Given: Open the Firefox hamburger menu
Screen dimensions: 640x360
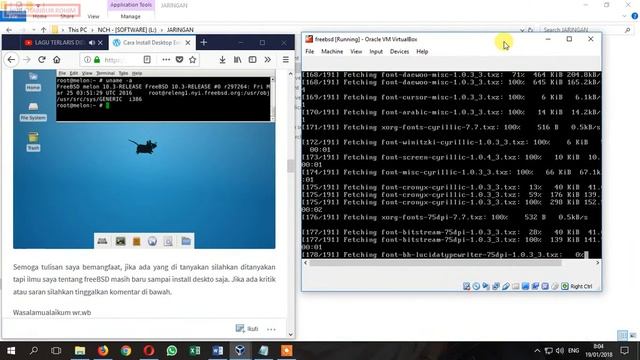Looking at the screenshot, I should tap(286, 60).
